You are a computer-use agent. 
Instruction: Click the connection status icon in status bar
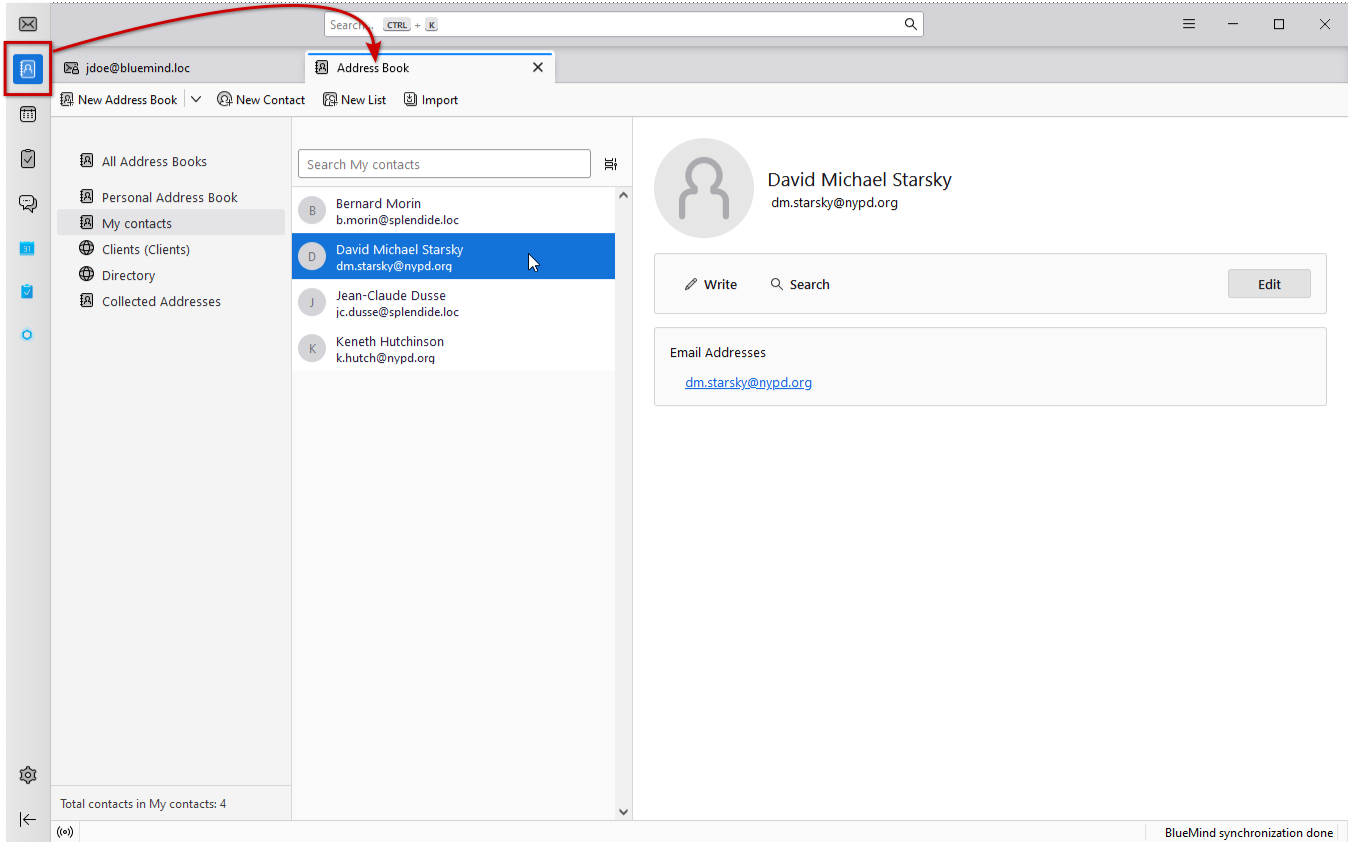tap(65, 832)
